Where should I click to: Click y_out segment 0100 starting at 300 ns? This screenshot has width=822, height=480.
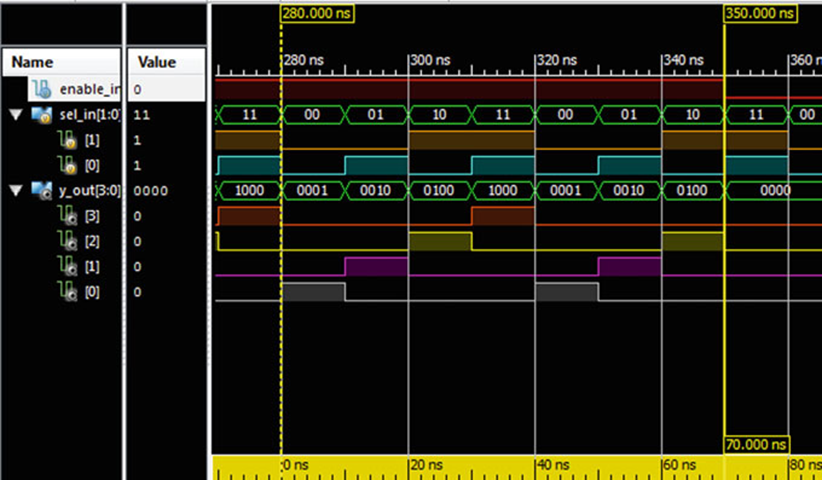pyautogui.click(x=440, y=191)
